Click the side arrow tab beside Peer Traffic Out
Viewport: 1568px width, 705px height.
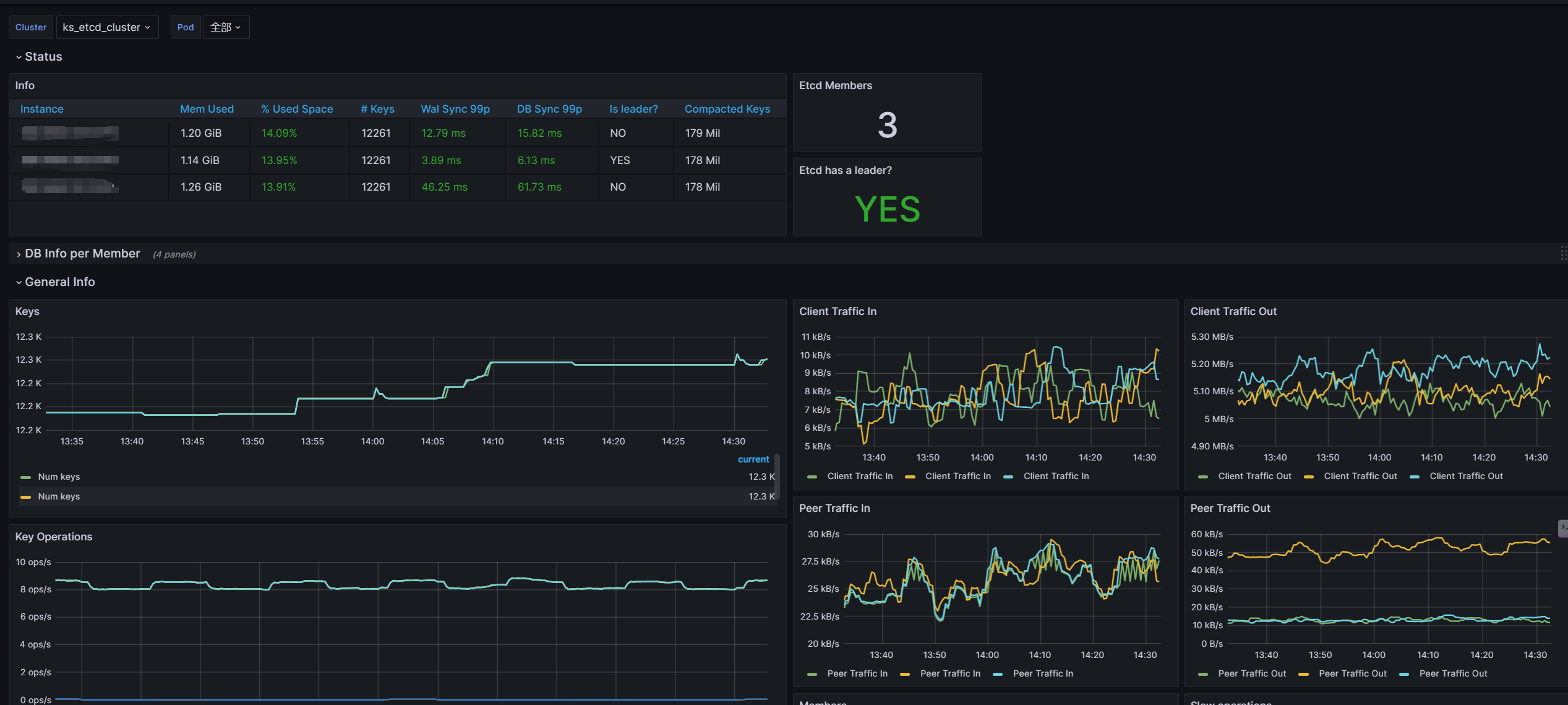tap(1562, 527)
